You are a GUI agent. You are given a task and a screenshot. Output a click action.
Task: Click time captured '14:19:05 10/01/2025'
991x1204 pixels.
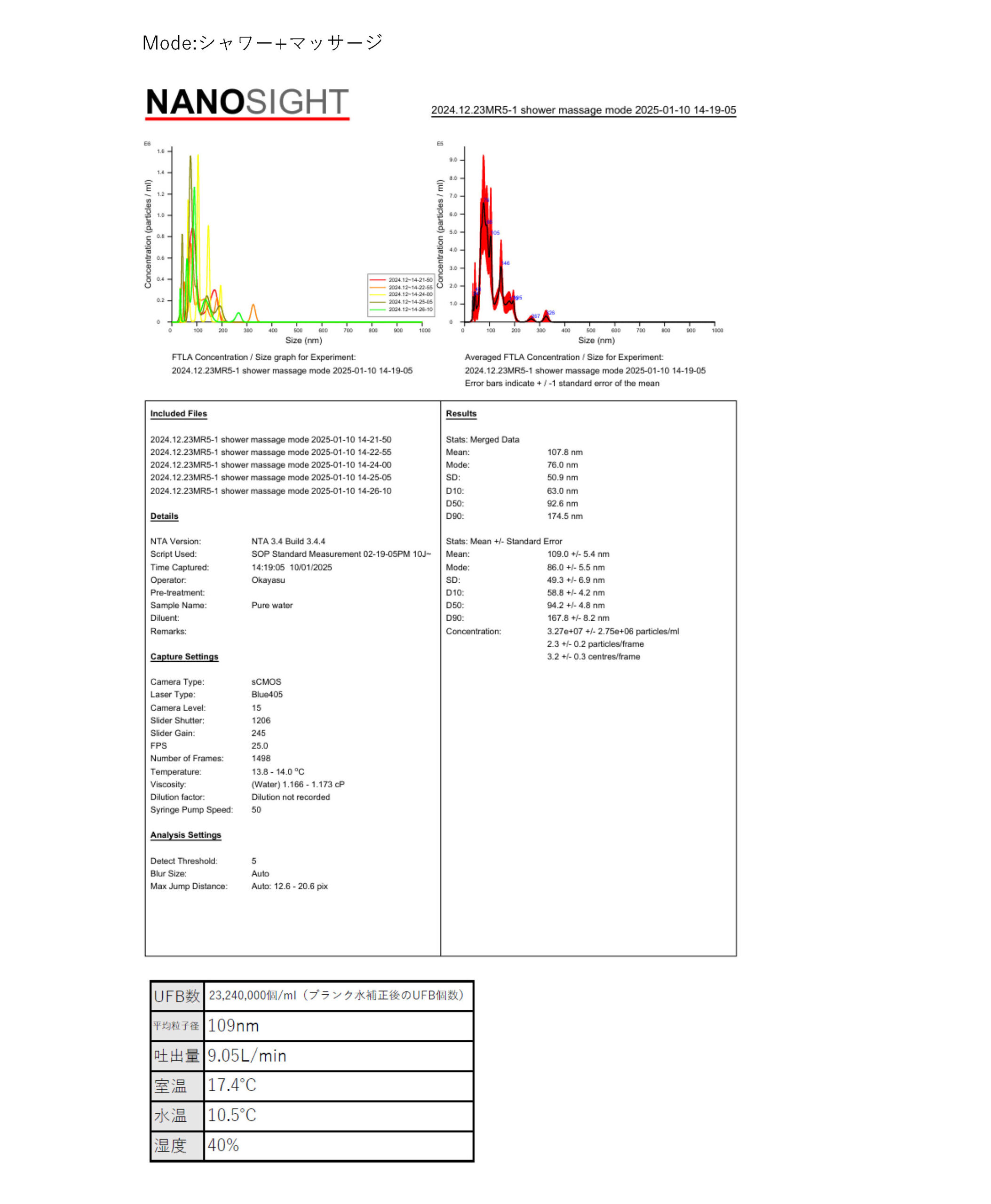(x=292, y=568)
